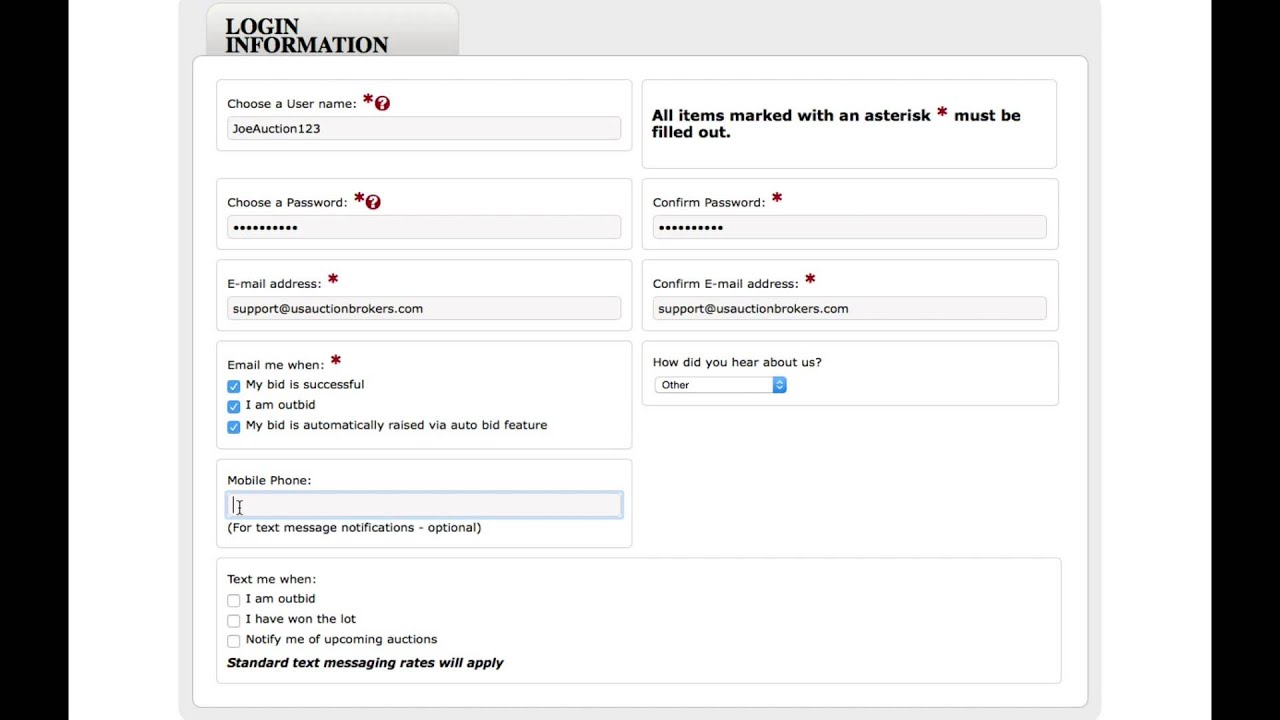Click the help icon beside Choose a Password
Screen dimensions: 1280x720
click(x=373, y=202)
